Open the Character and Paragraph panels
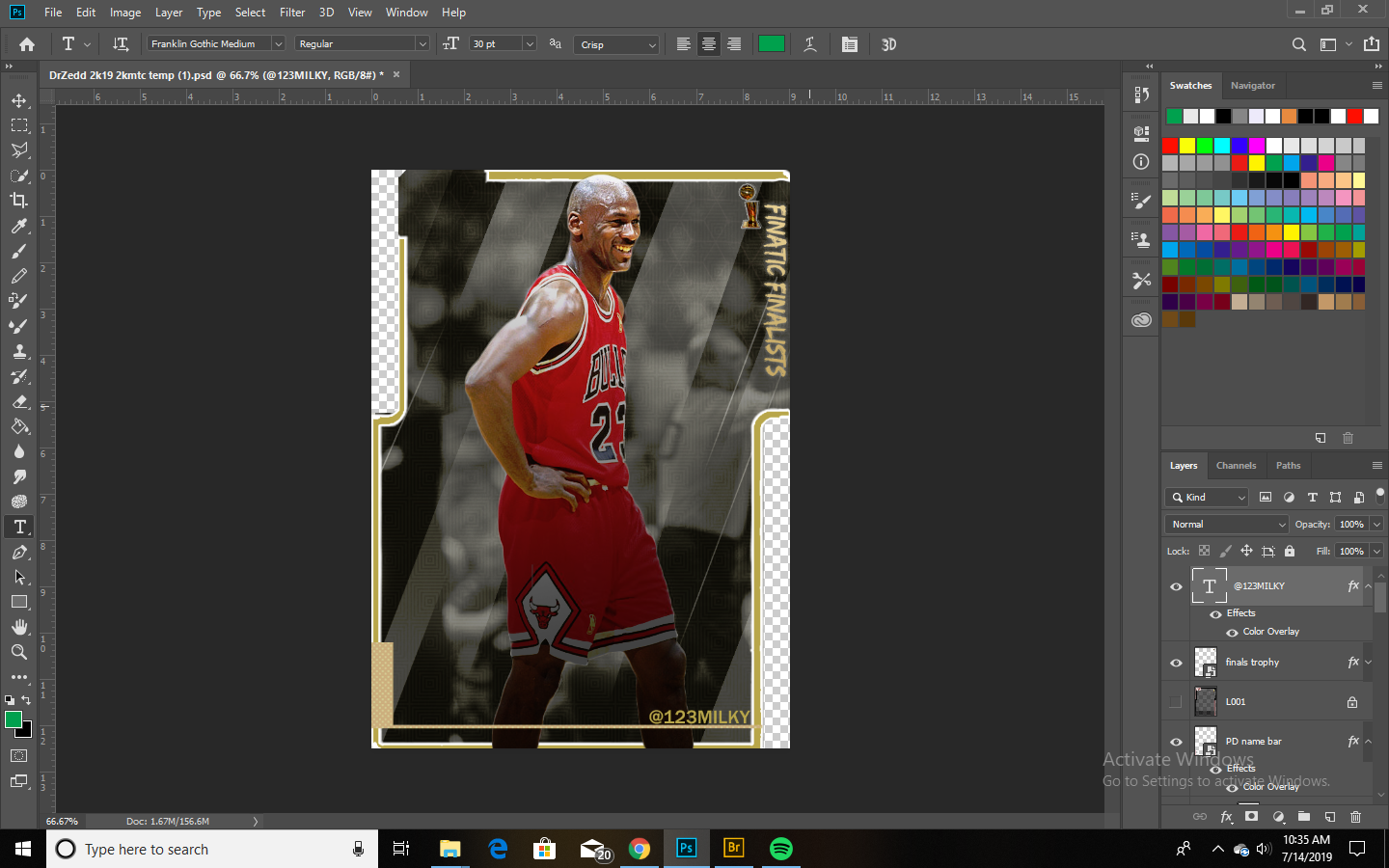Screen dimensions: 1389x868 (x=850, y=44)
